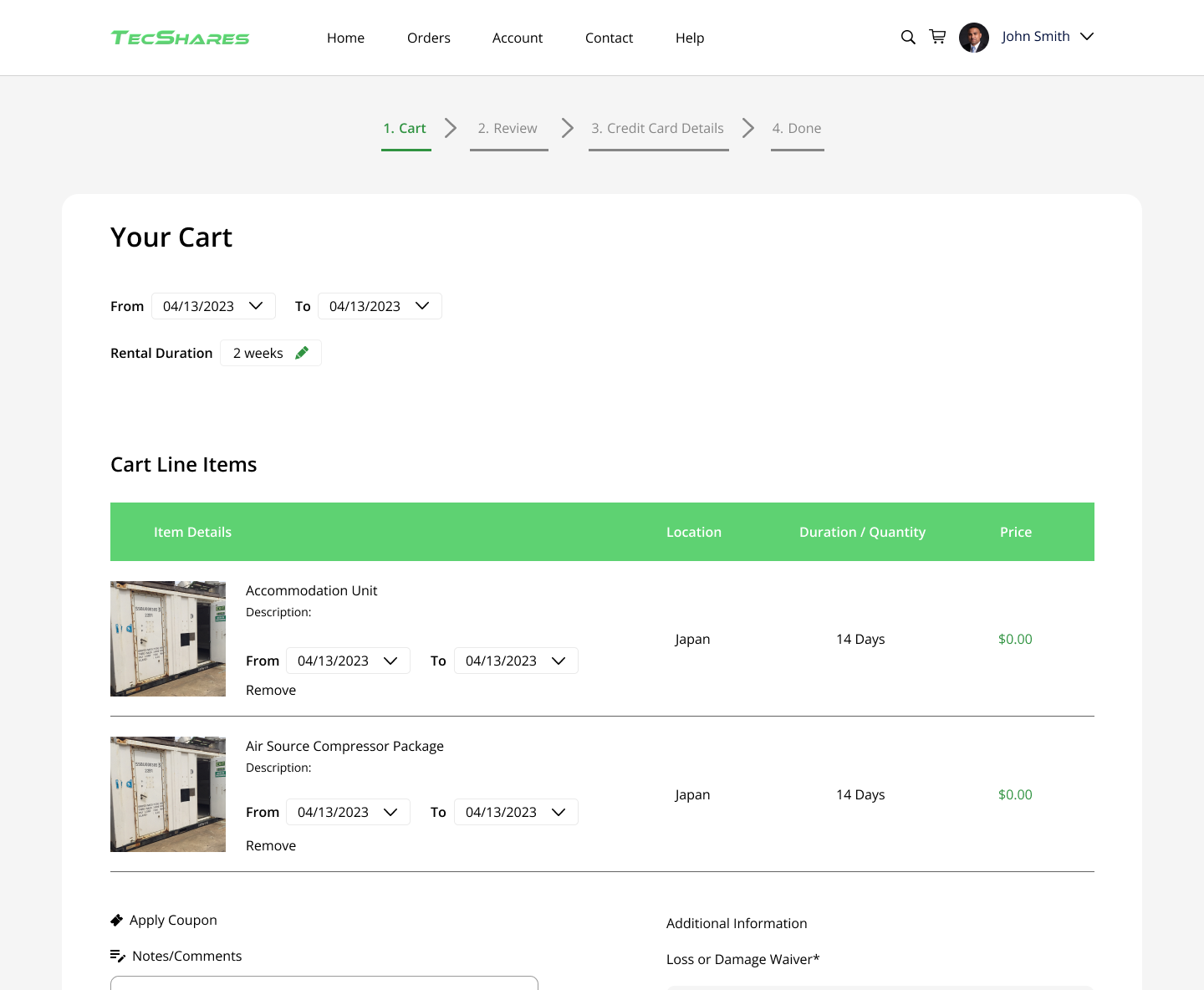Go to the Orders menu item
The width and height of the screenshot is (1204, 990).
428,38
